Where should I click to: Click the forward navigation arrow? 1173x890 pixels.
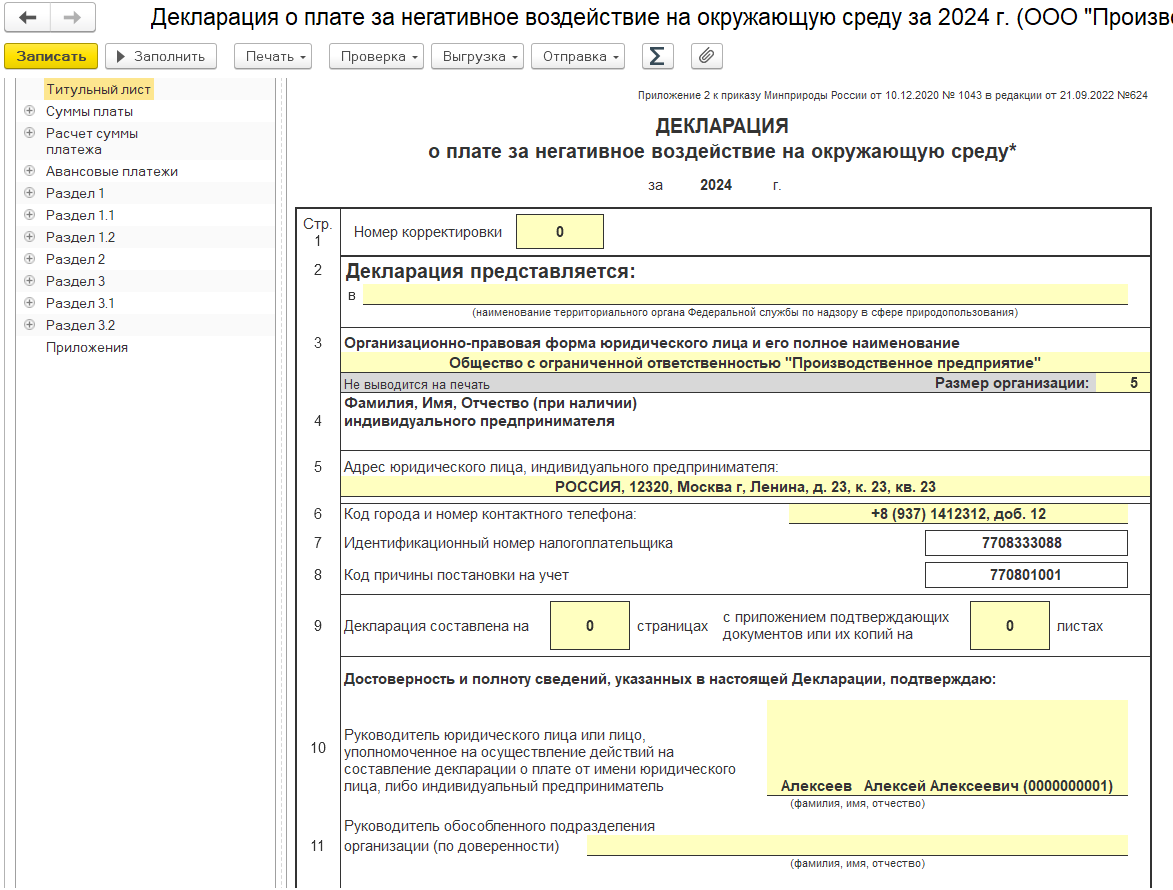point(72,18)
